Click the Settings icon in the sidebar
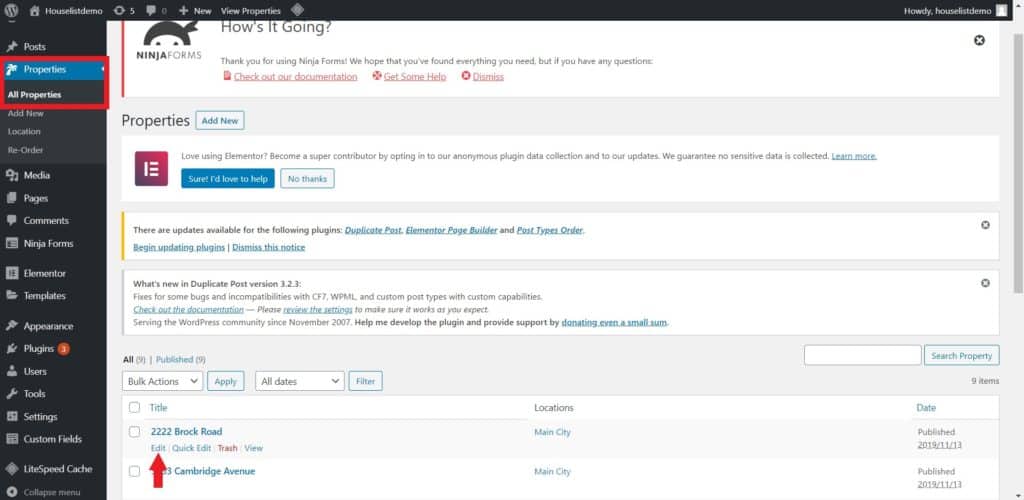The width and height of the screenshot is (1024, 500). tap(11, 416)
